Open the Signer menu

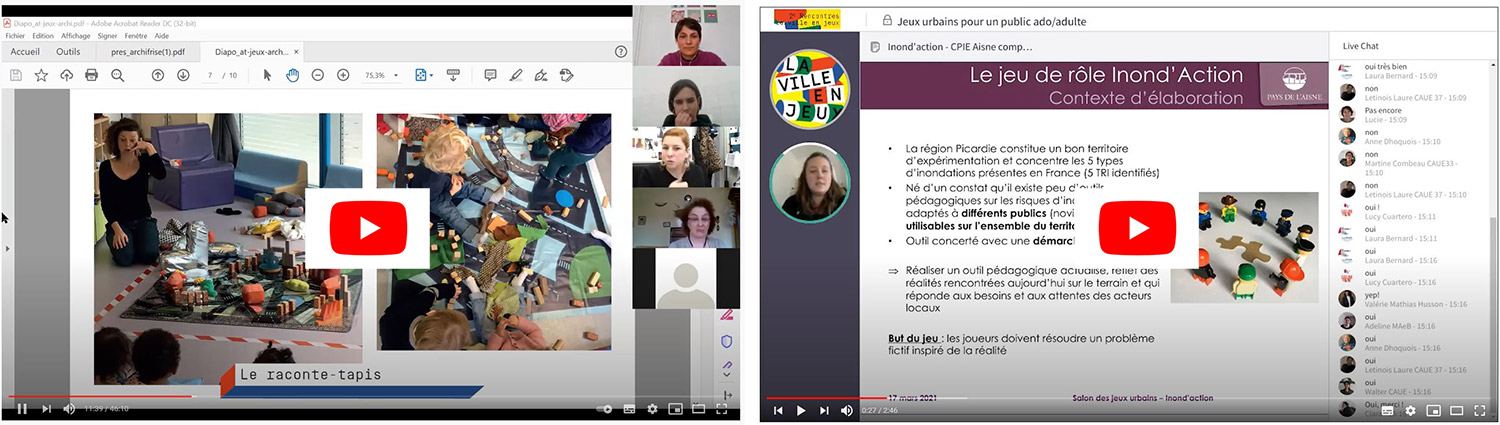point(108,35)
